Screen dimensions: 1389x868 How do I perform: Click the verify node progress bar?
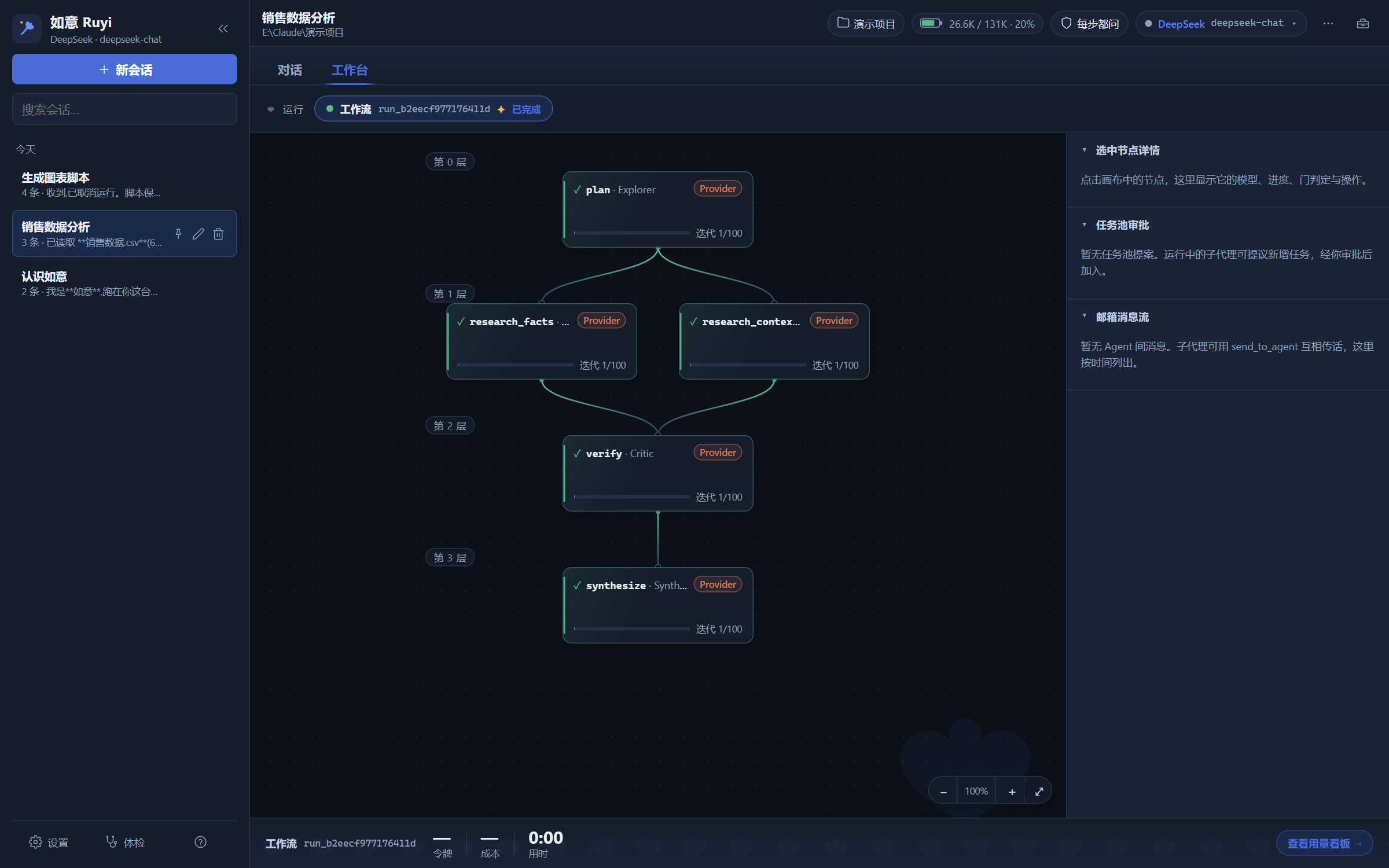coord(631,497)
